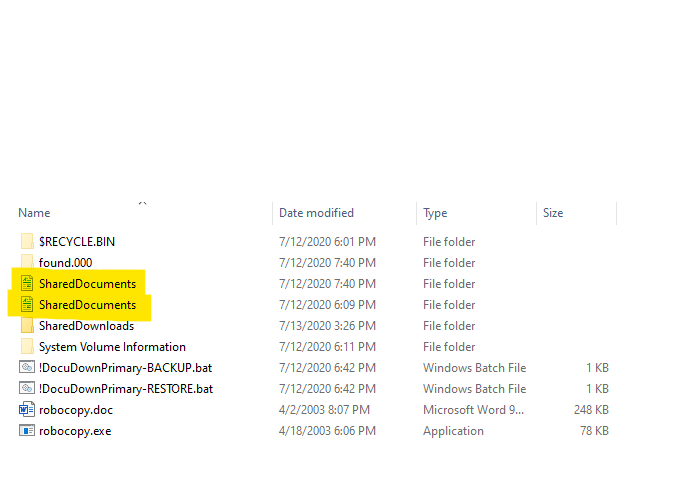Select the $RECYCLE.BIN folder icon
This screenshot has height=503, width=673.
coord(27,242)
